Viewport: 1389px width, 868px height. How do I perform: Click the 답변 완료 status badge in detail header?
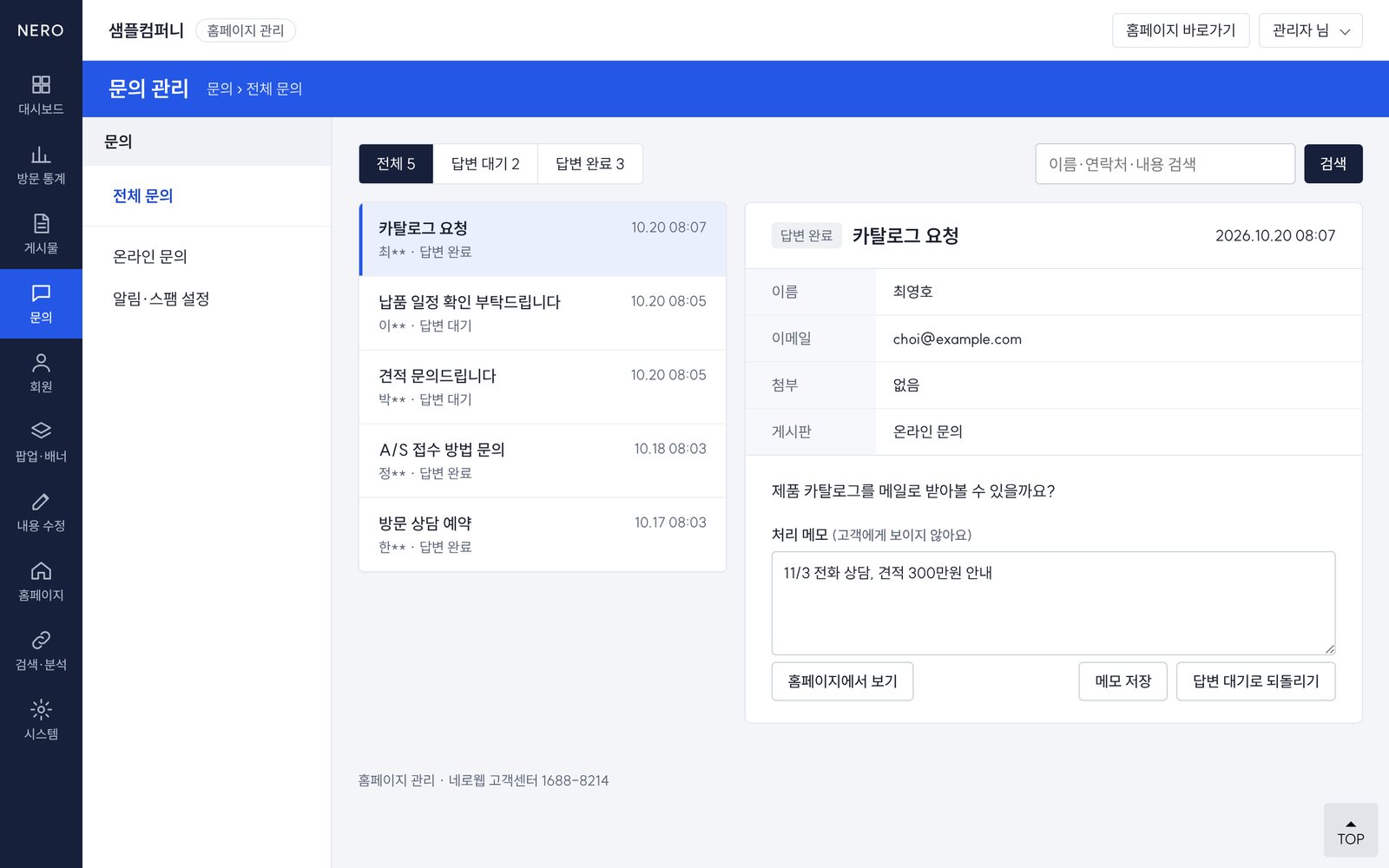click(806, 235)
